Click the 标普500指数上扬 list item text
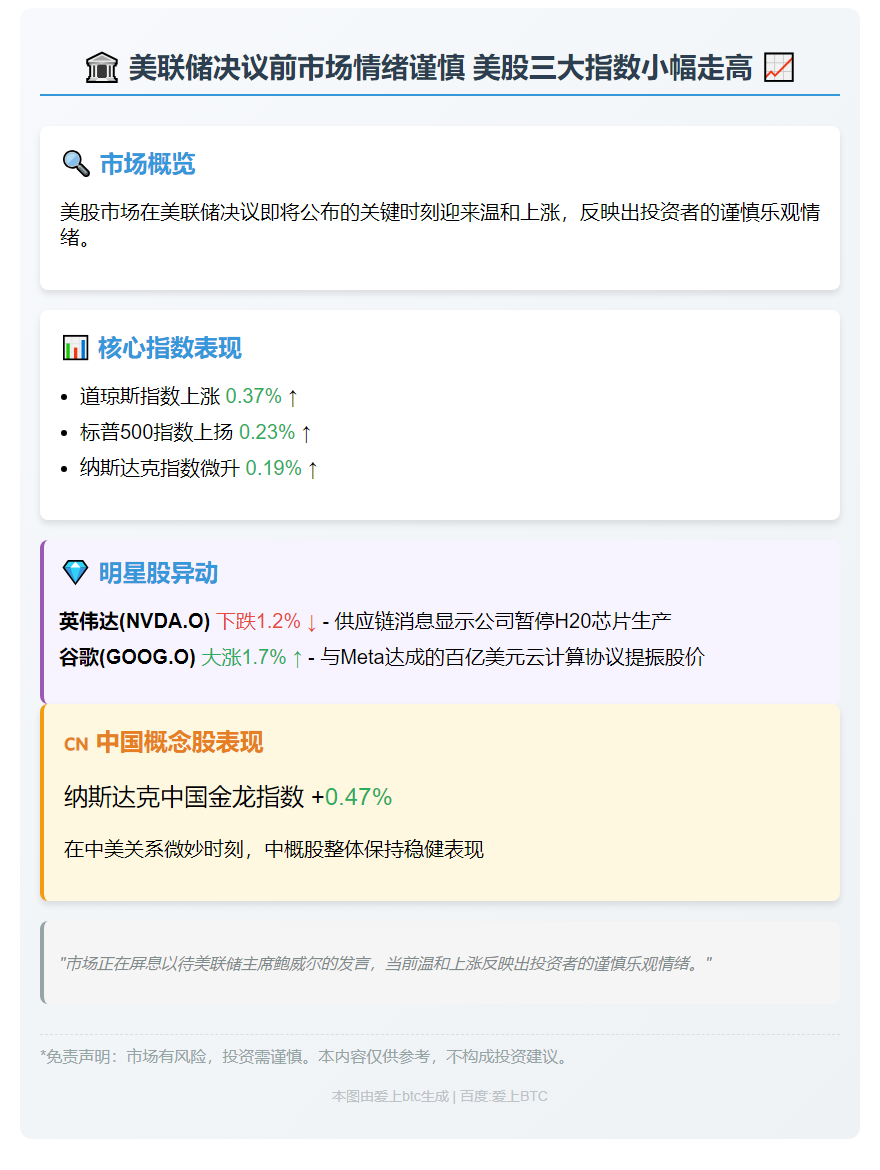The width and height of the screenshot is (880, 1170). tap(157, 432)
